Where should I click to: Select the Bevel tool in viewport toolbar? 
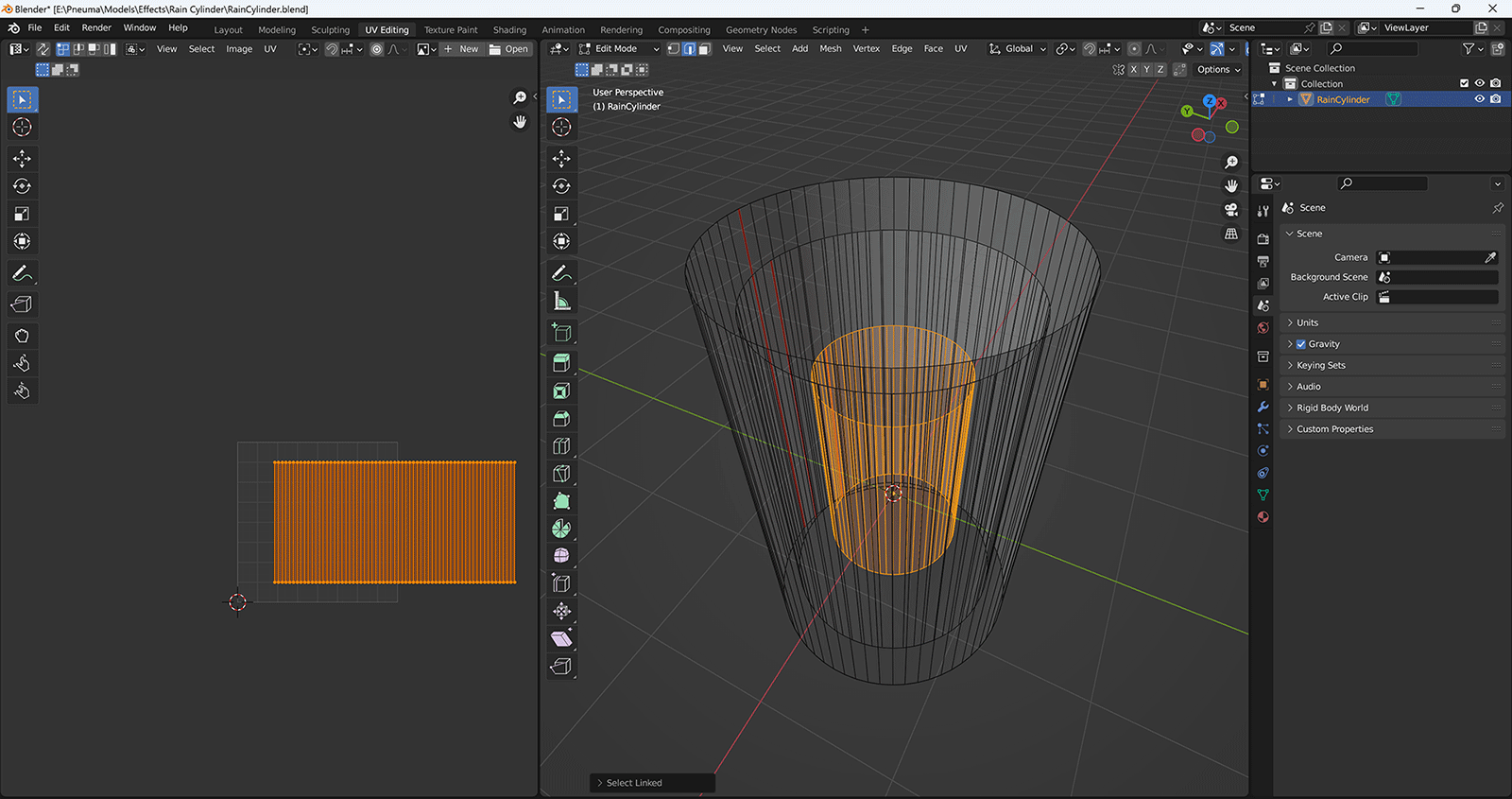(x=561, y=418)
